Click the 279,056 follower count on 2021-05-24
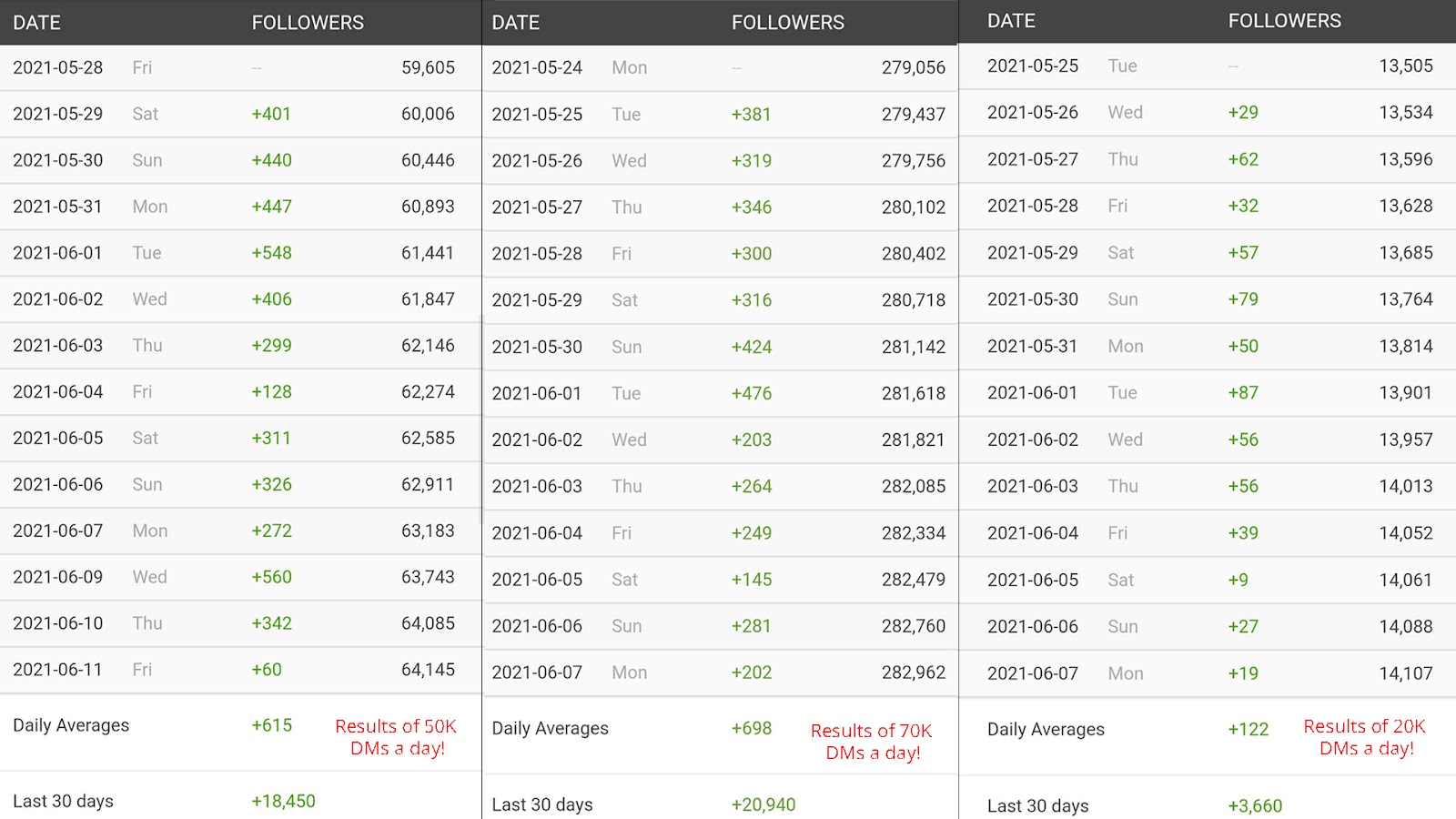The width and height of the screenshot is (1456, 819). point(914,67)
